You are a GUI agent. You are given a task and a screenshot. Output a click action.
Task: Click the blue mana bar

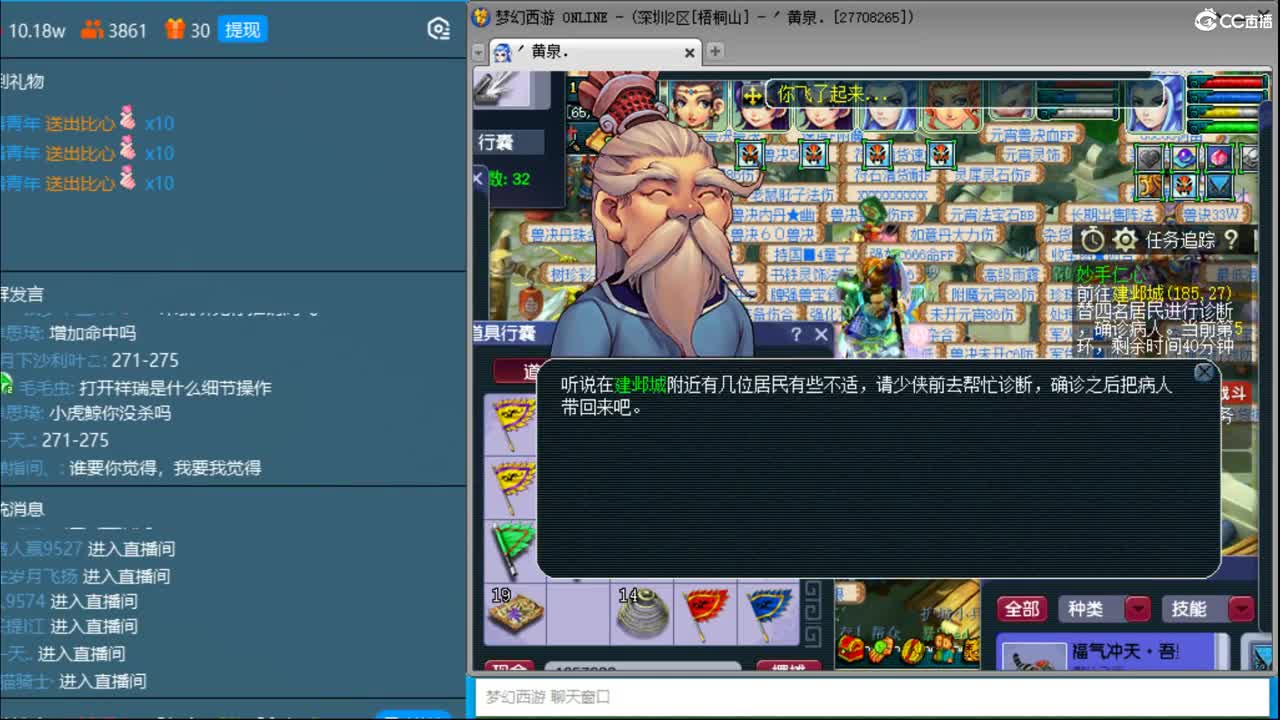pyautogui.click(x=1227, y=98)
